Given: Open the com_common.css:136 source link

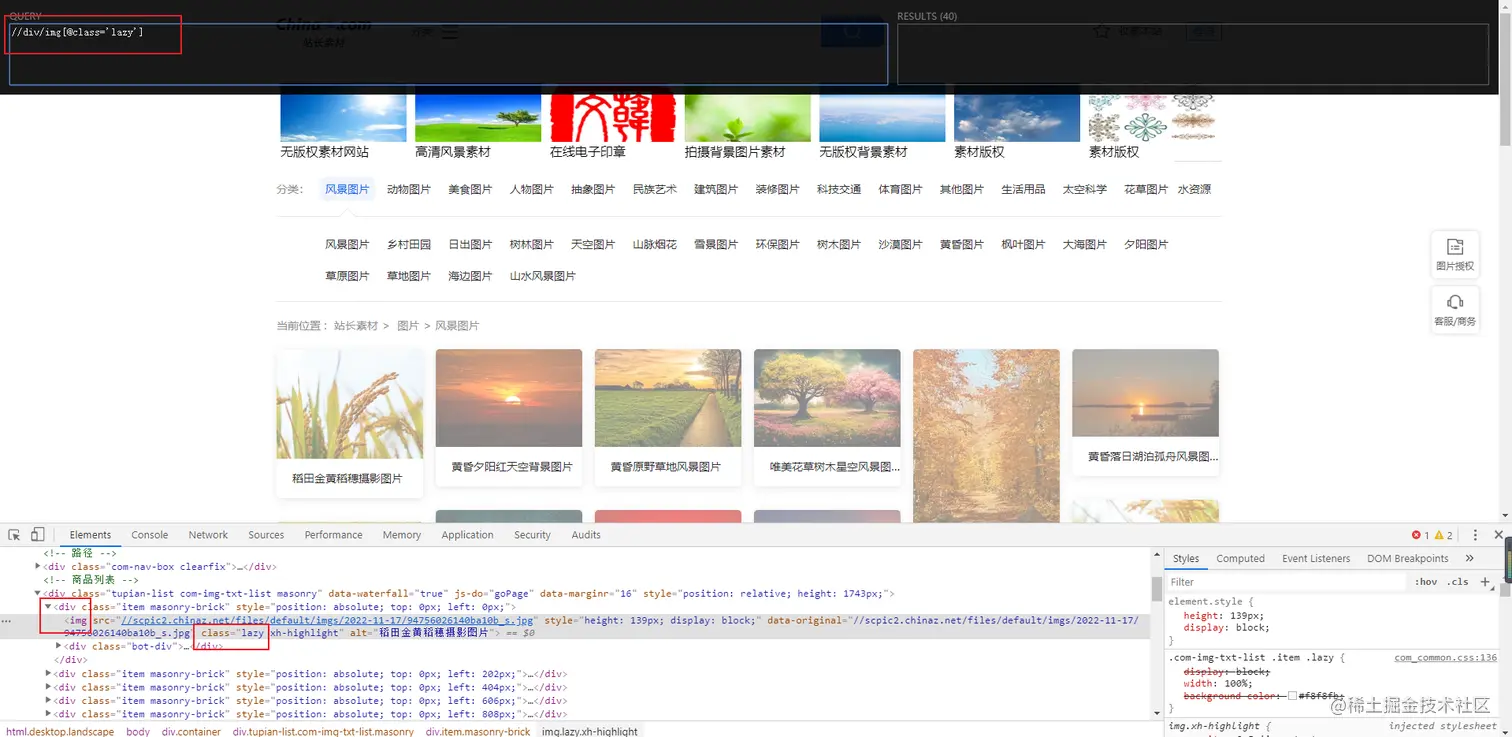Looking at the screenshot, I should pos(1445,658).
